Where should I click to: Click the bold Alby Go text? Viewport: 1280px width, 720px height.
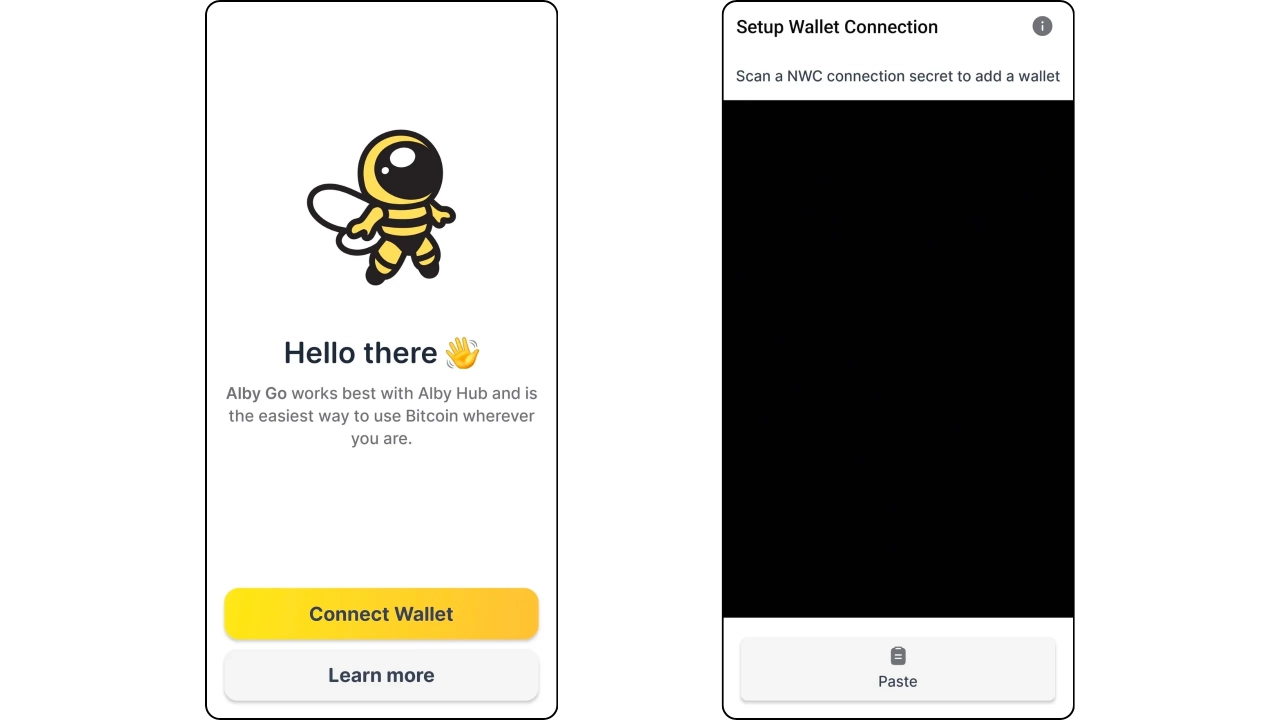click(256, 393)
